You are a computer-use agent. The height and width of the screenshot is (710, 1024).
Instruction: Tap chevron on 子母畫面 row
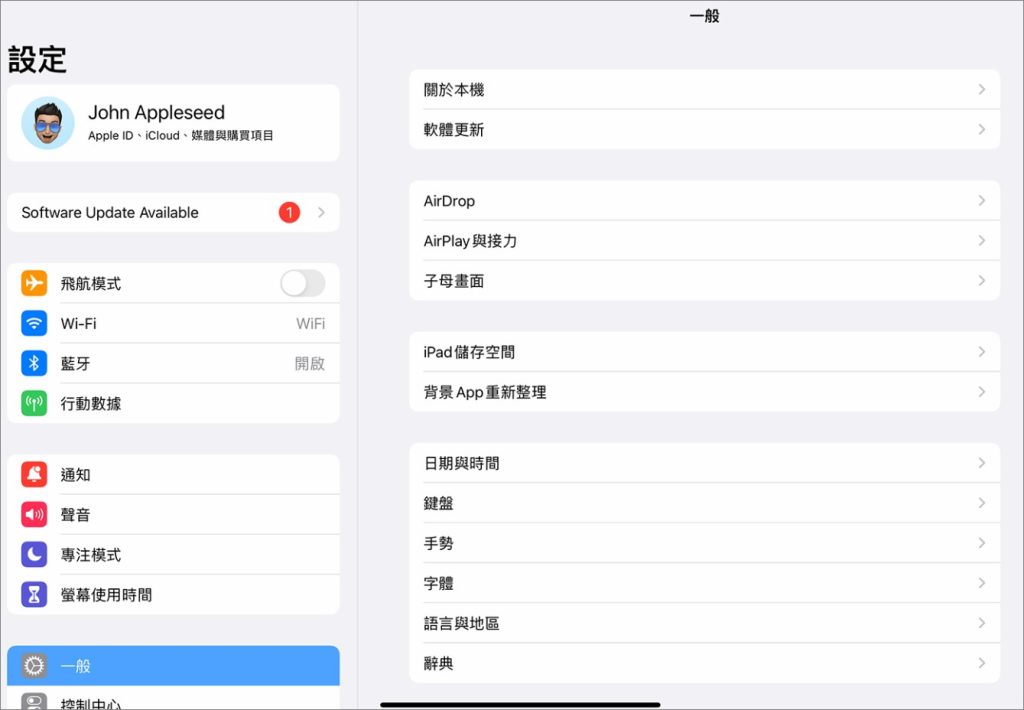(x=982, y=280)
